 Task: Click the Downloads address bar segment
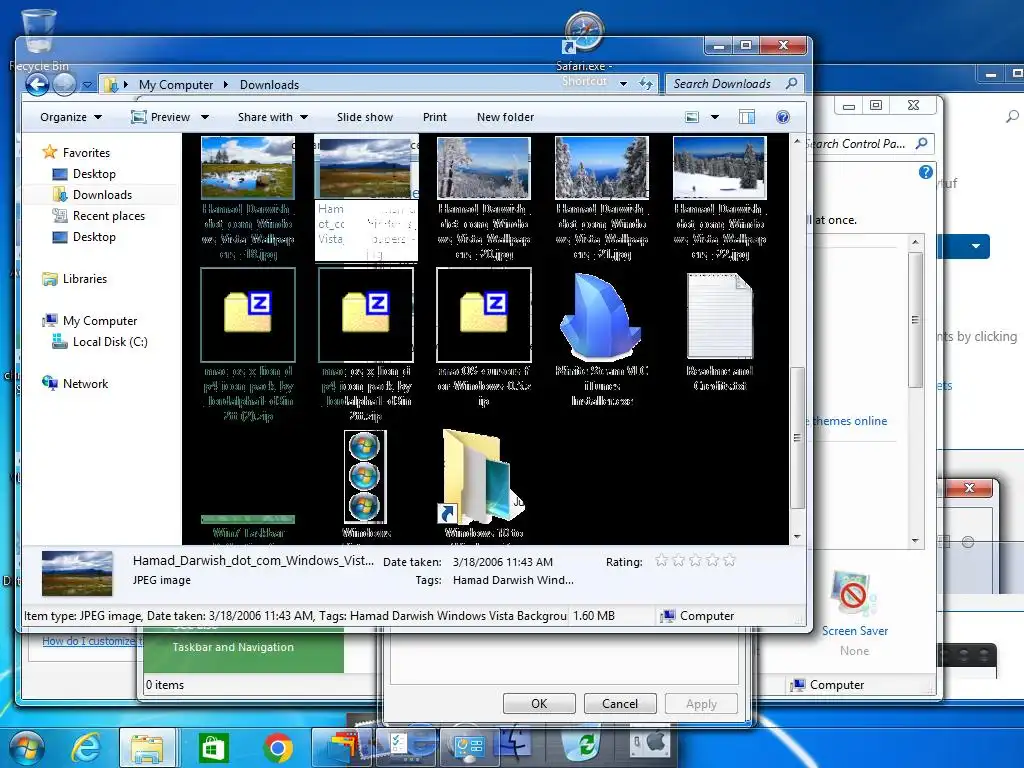point(269,85)
